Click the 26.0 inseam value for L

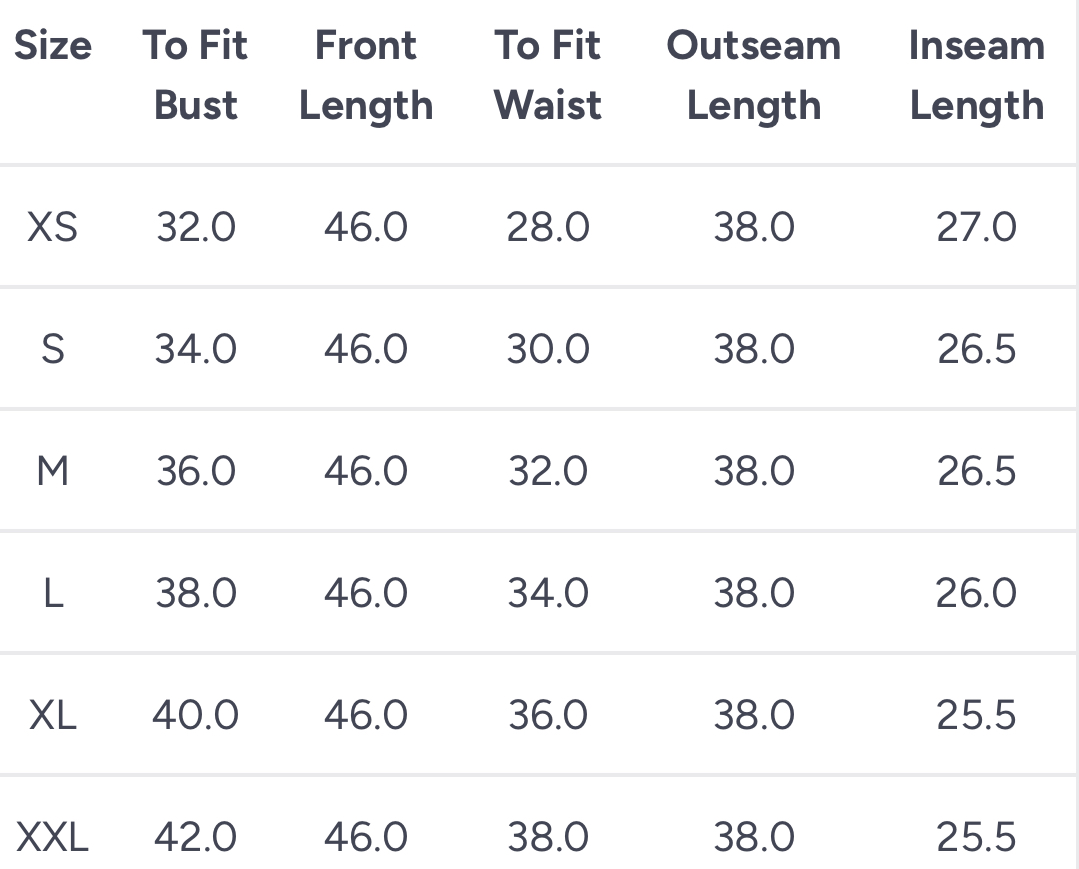coord(976,594)
